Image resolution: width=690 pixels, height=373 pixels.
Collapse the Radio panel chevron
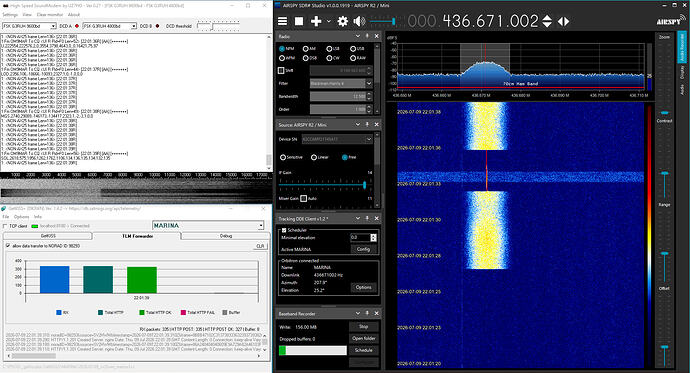tap(357, 36)
